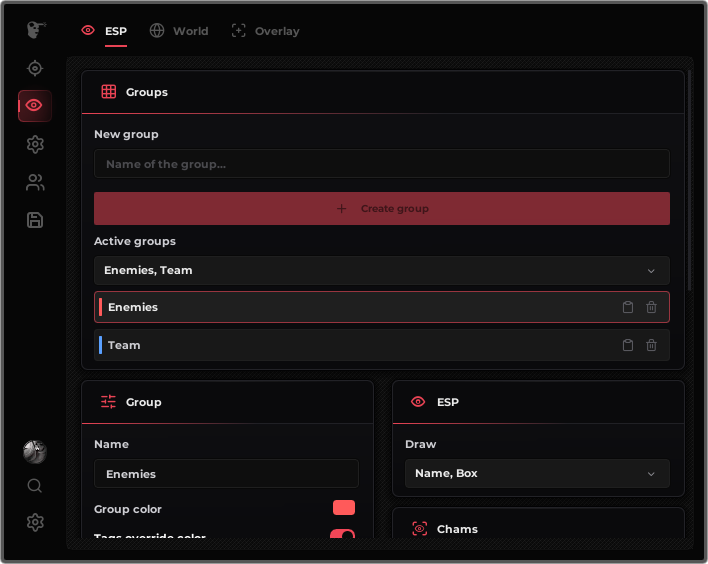Viewport: 708px width, 564px height.
Task: Open the Group color swatch
Action: pos(344,508)
